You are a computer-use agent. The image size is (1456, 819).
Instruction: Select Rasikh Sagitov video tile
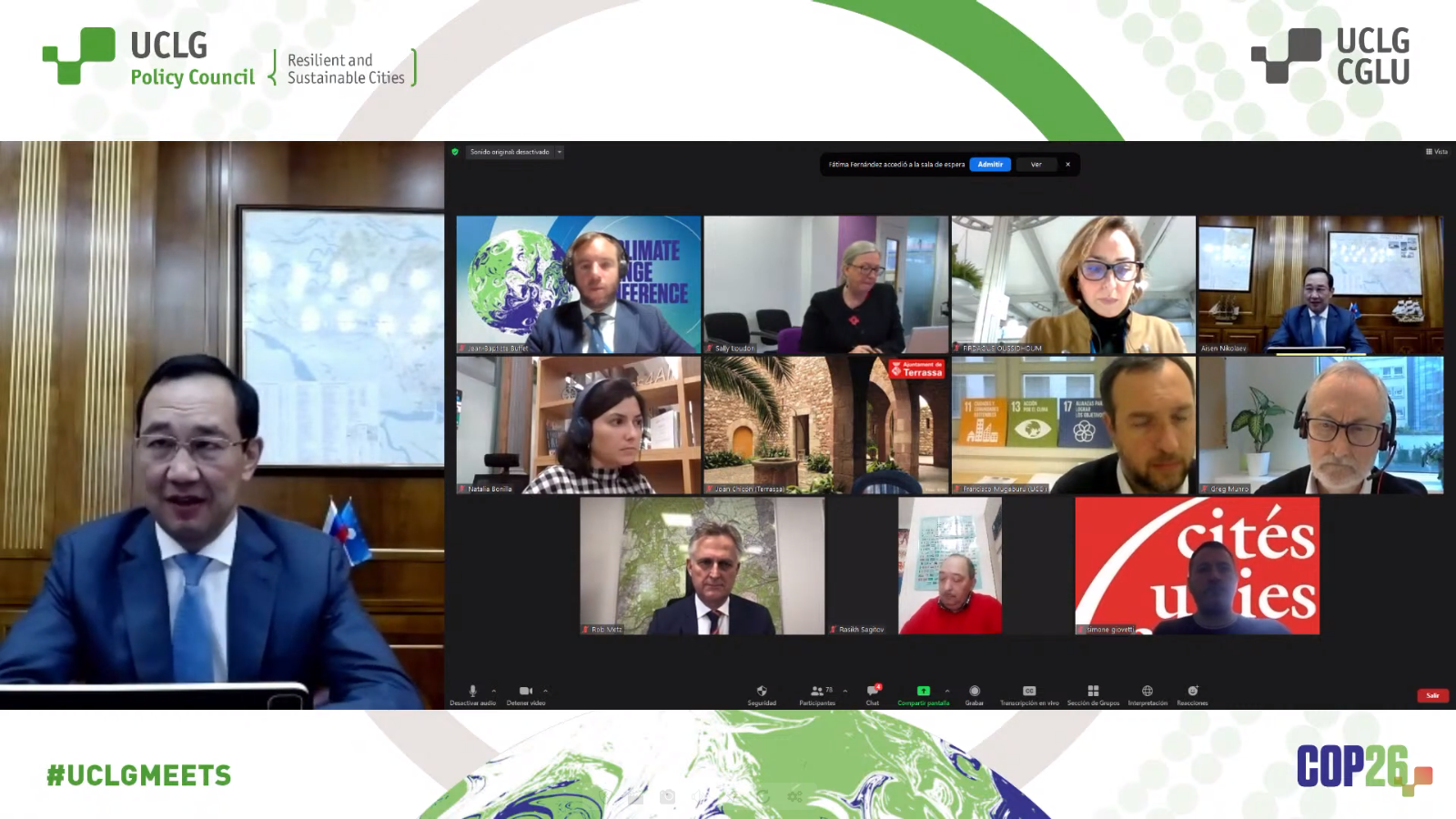(x=950, y=565)
